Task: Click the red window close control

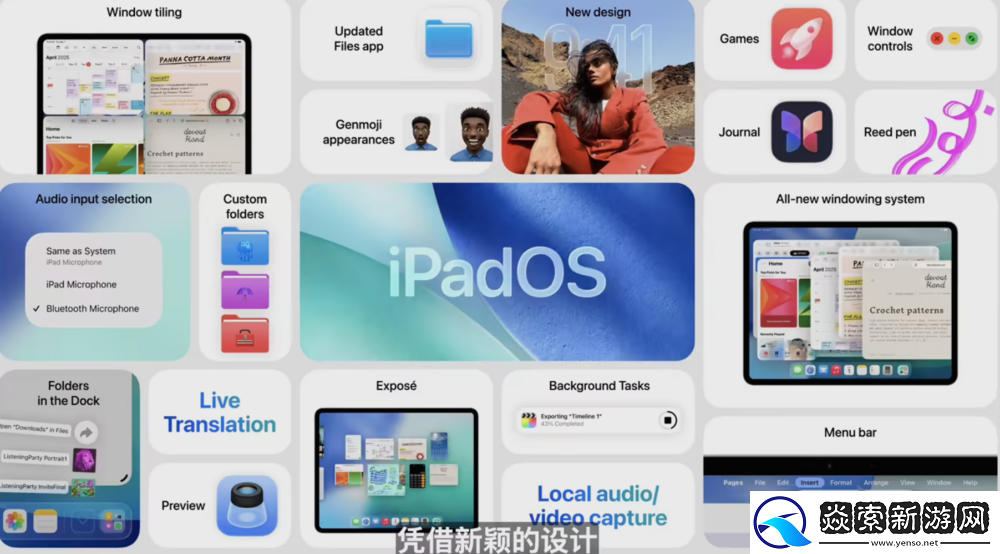Action: [x=937, y=39]
